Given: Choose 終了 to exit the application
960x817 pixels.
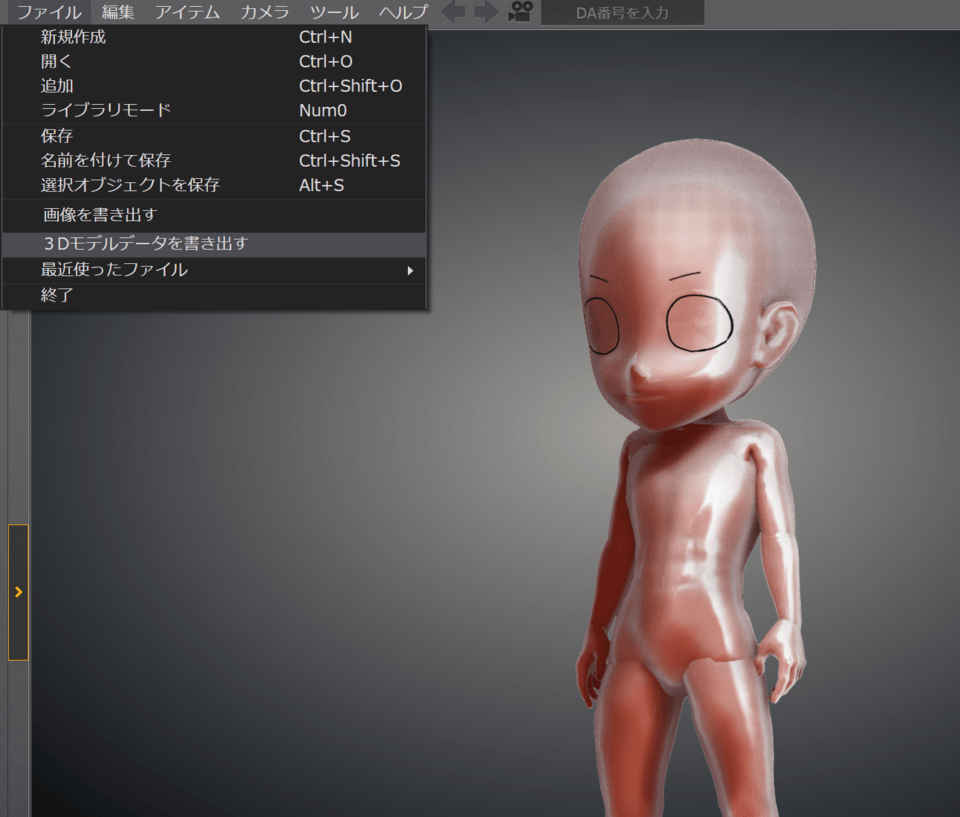Looking at the screenshot, I should 57,296.
